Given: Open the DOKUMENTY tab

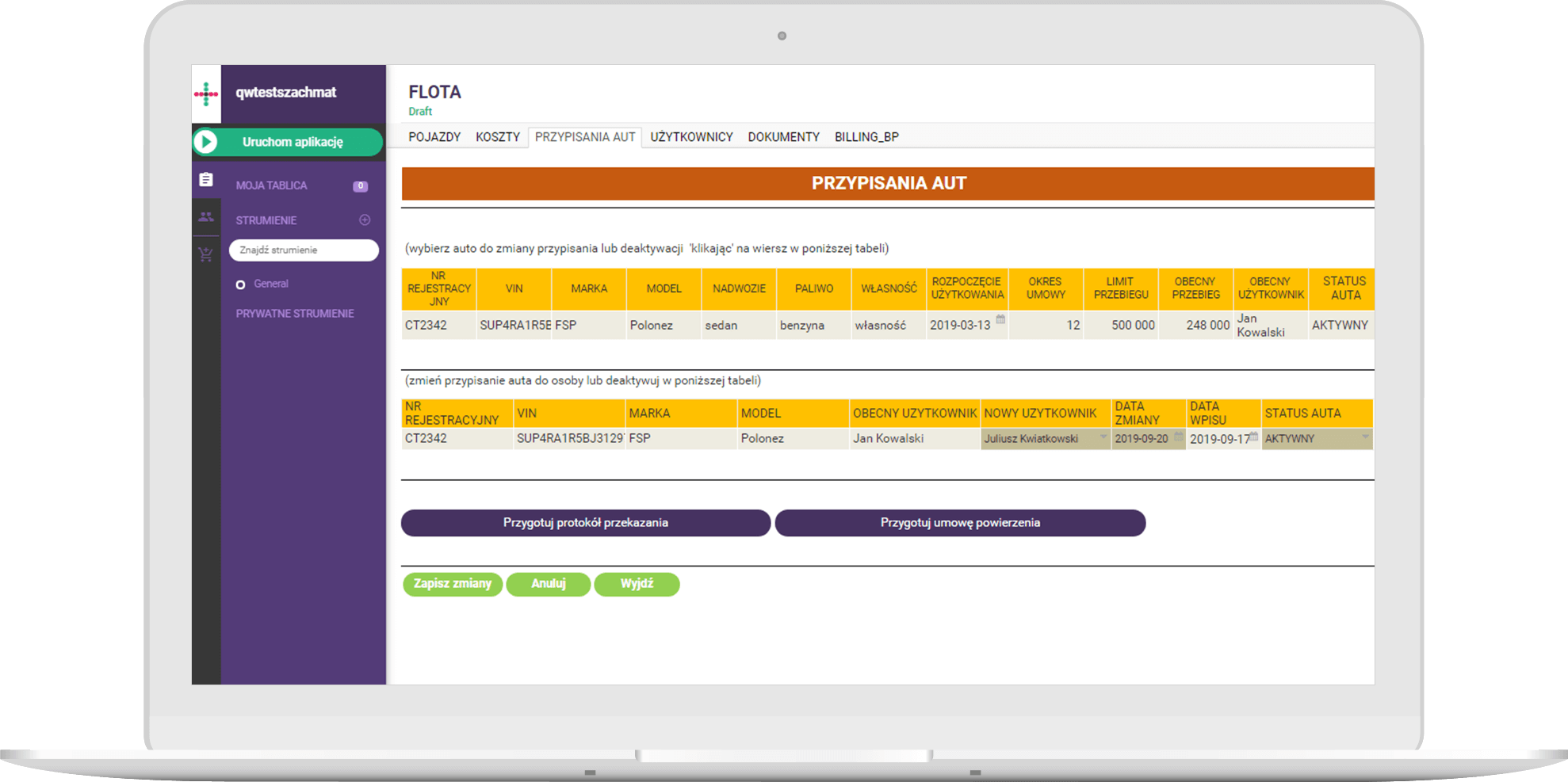Looking at the screenshot, I should click(783, 137).
